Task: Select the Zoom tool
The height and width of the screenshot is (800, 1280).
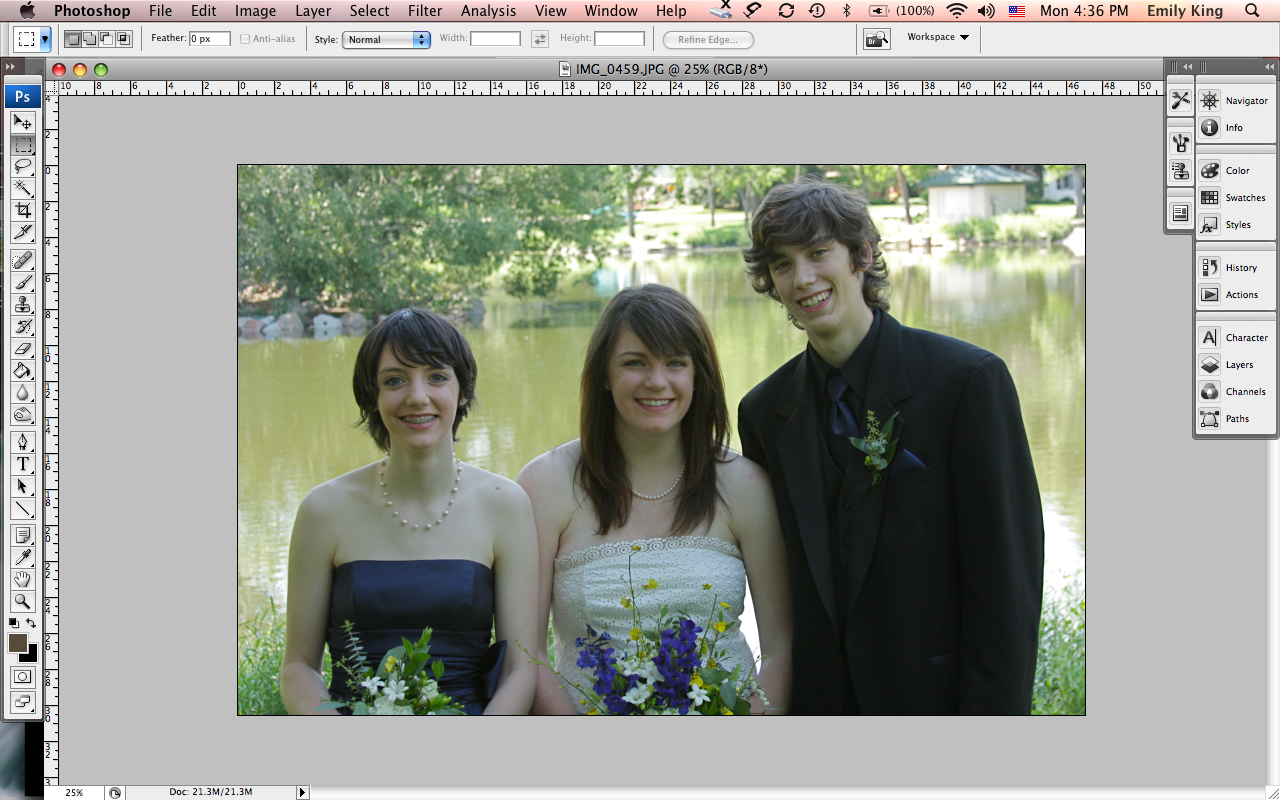Action: coord(22,601)
